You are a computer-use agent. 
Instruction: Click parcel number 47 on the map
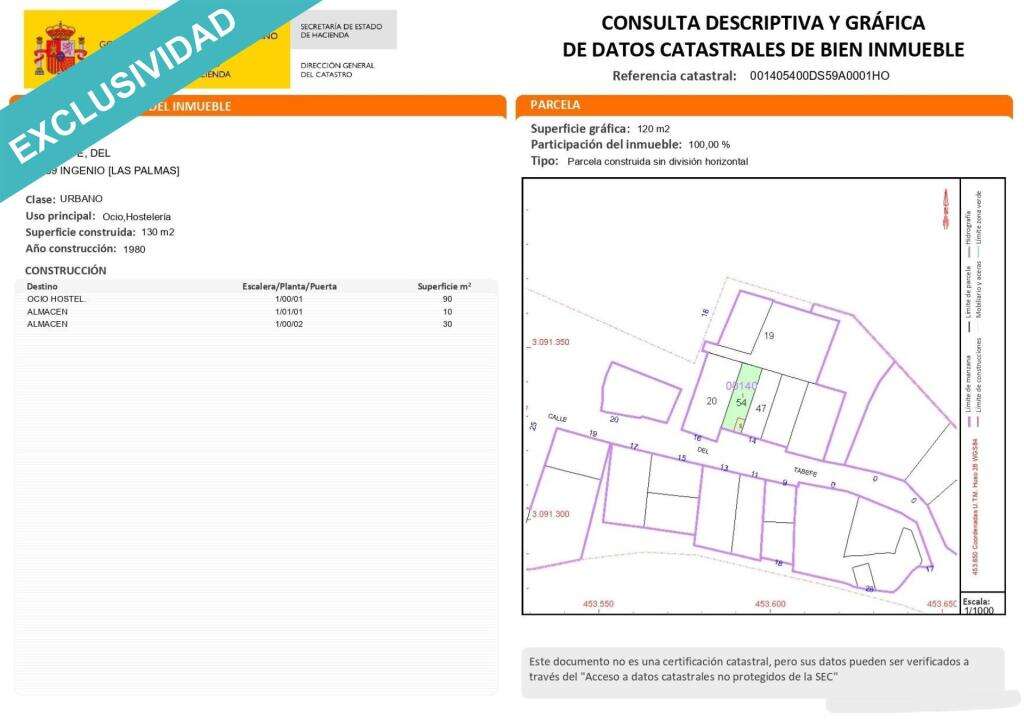point(761,409)
